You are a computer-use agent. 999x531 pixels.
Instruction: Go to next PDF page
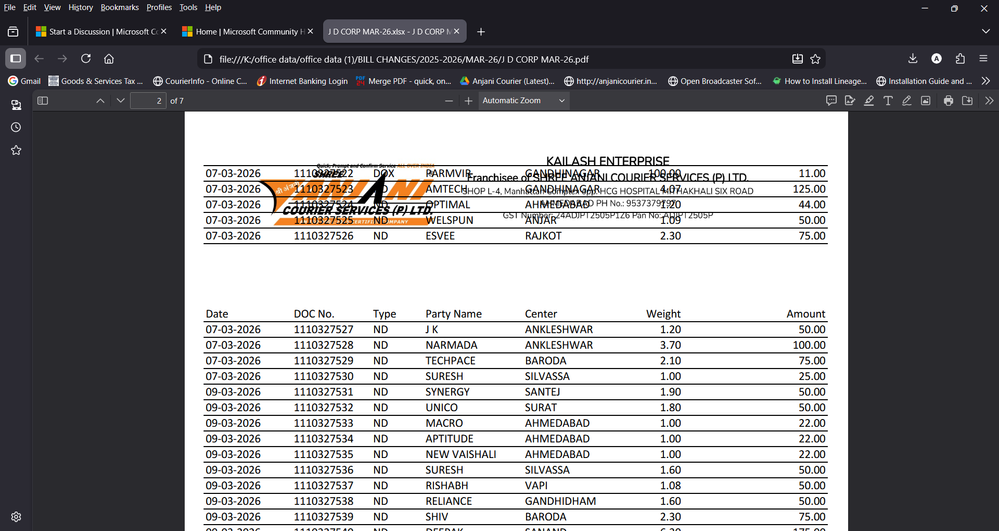pyautogui.click(x=120, y=101)
